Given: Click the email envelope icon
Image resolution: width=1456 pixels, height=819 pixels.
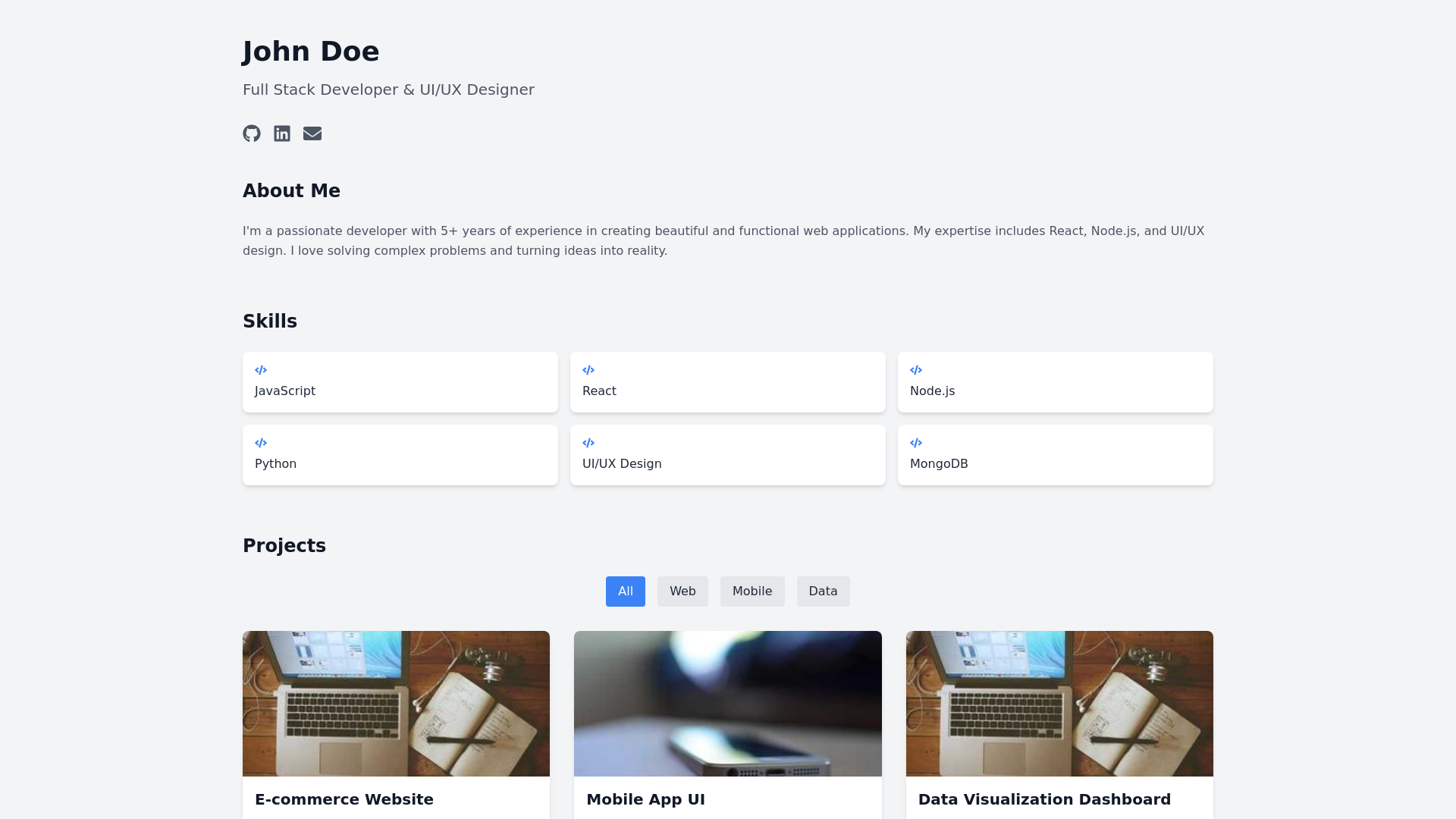Looking at the screenshot, I should point(312,133).
